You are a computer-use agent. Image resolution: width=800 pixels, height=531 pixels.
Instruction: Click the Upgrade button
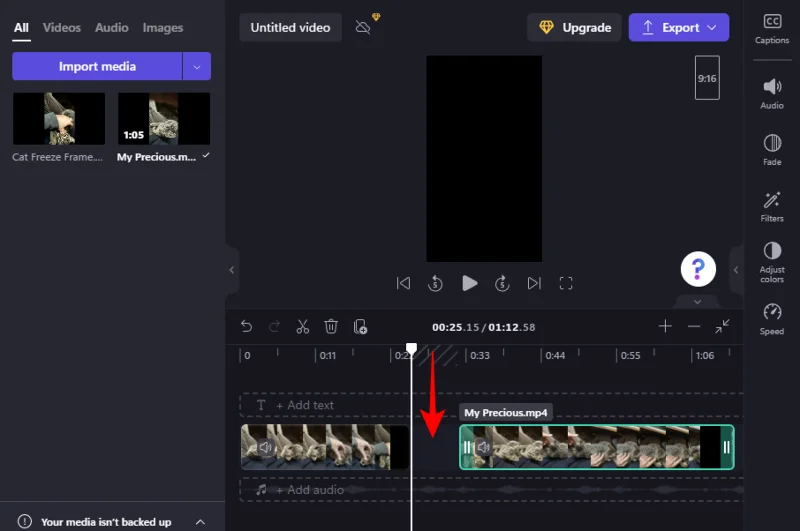(x=574, y=28)
